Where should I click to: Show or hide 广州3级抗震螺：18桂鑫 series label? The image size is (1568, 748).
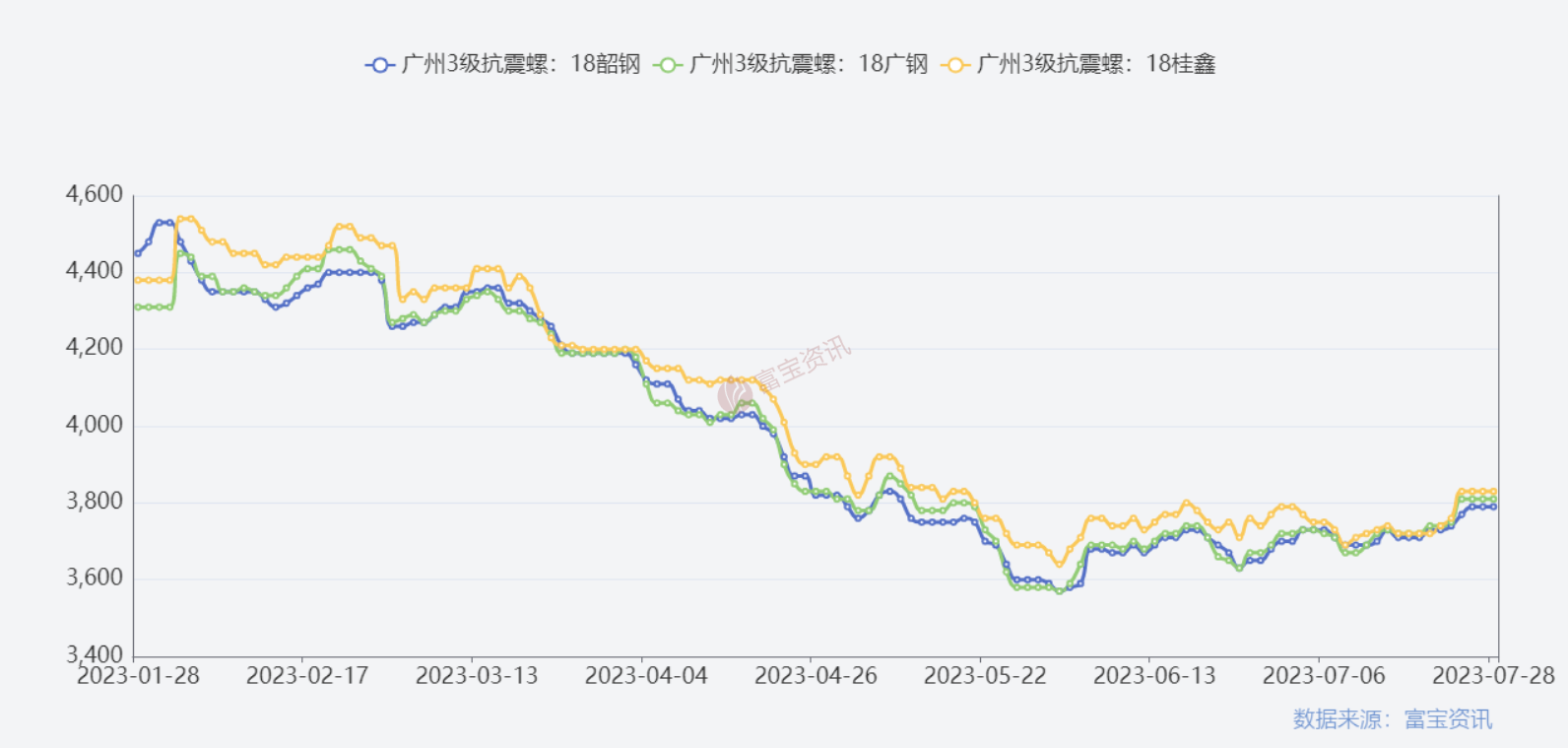click(x=1095, y=65)
